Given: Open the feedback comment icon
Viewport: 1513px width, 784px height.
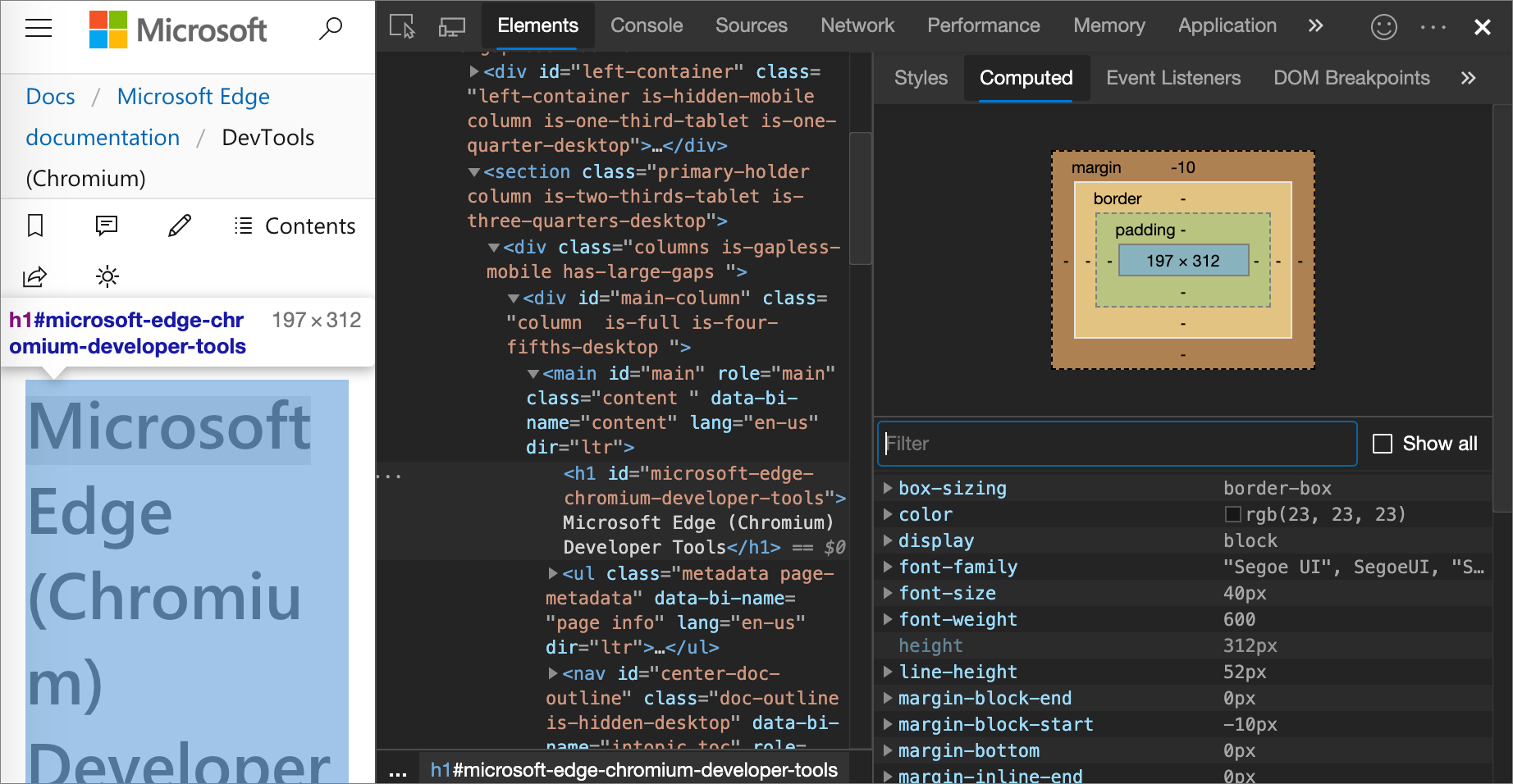Looking at the screenshot, I should pyautogui.click(x=107, y=226).
